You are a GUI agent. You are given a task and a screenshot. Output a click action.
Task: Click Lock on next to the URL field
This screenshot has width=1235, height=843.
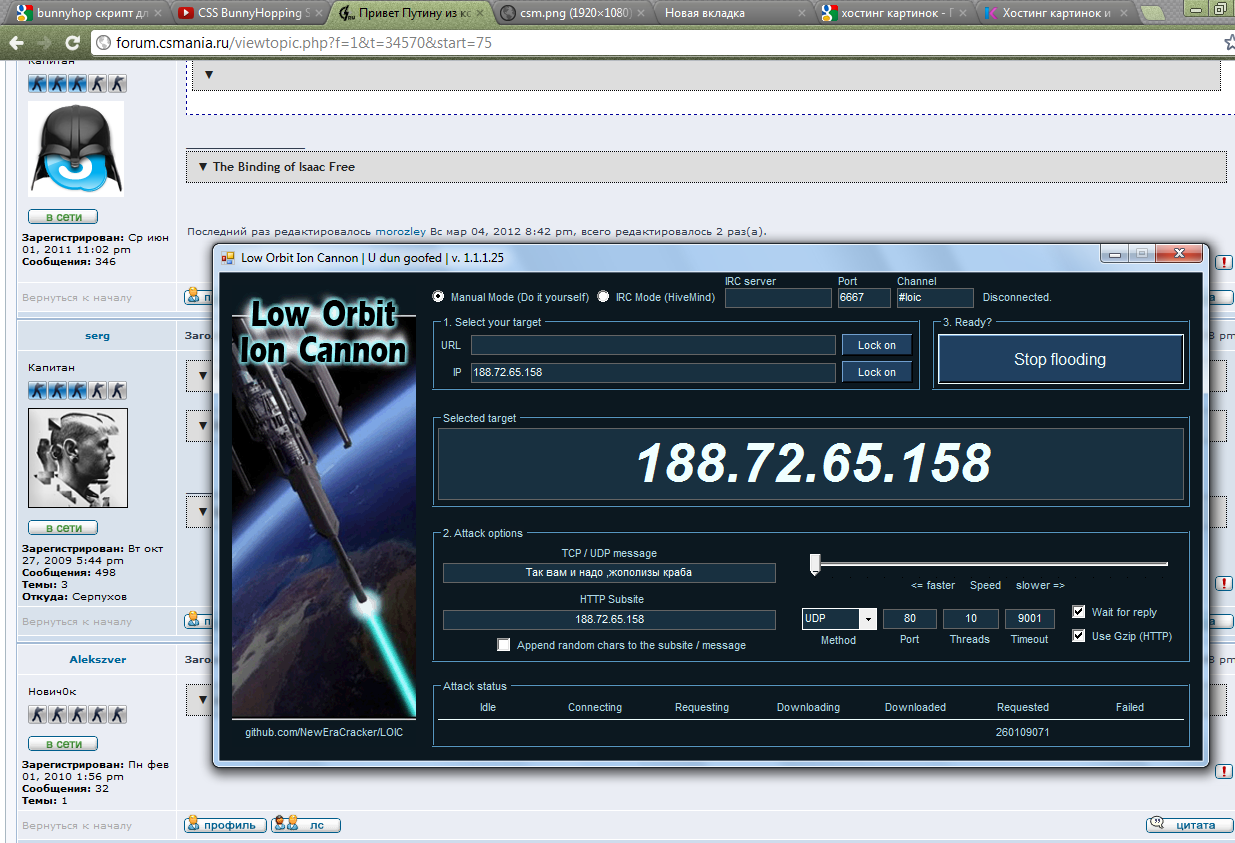(x=876, y=345)
